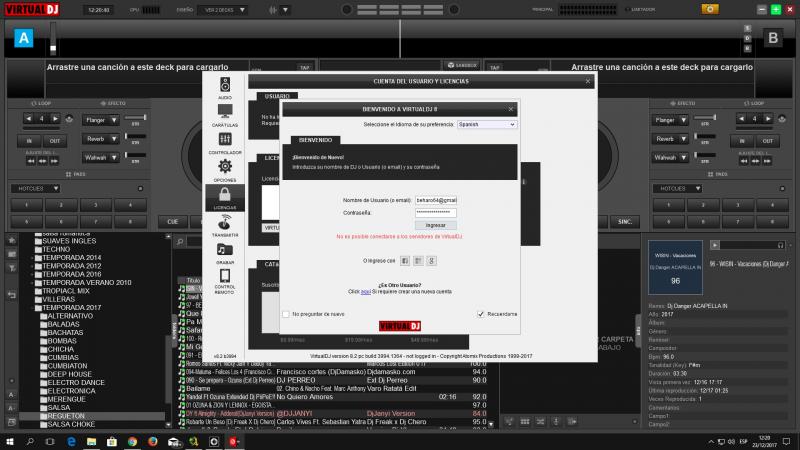Click left deck TAP tempo button

[x=305, y=67]
